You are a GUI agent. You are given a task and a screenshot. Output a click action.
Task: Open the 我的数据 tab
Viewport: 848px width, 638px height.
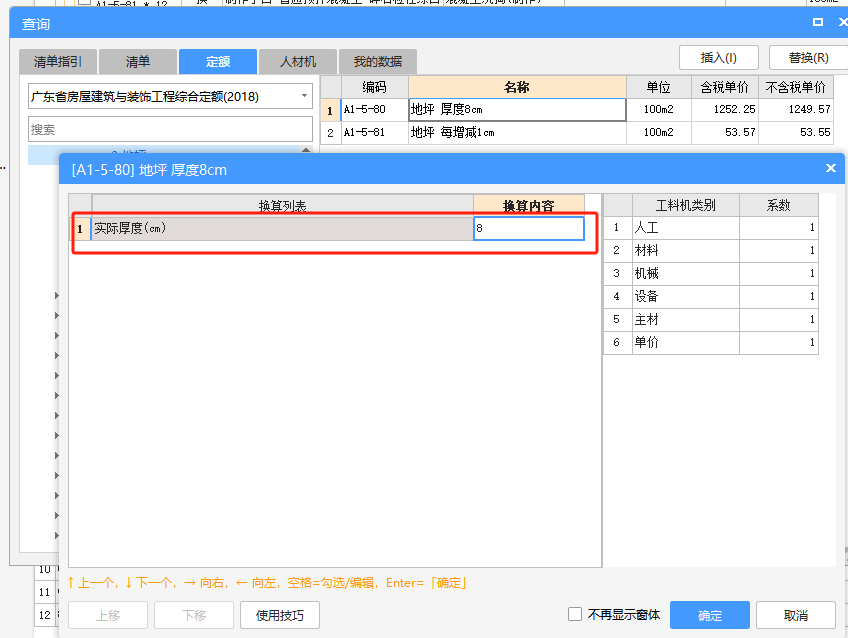point(378,62)
